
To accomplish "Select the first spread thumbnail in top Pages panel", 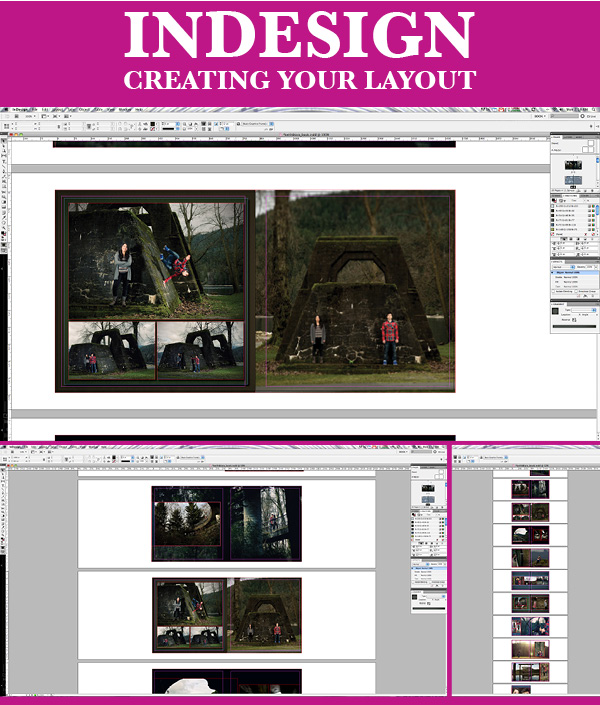I will pos(573,165).
